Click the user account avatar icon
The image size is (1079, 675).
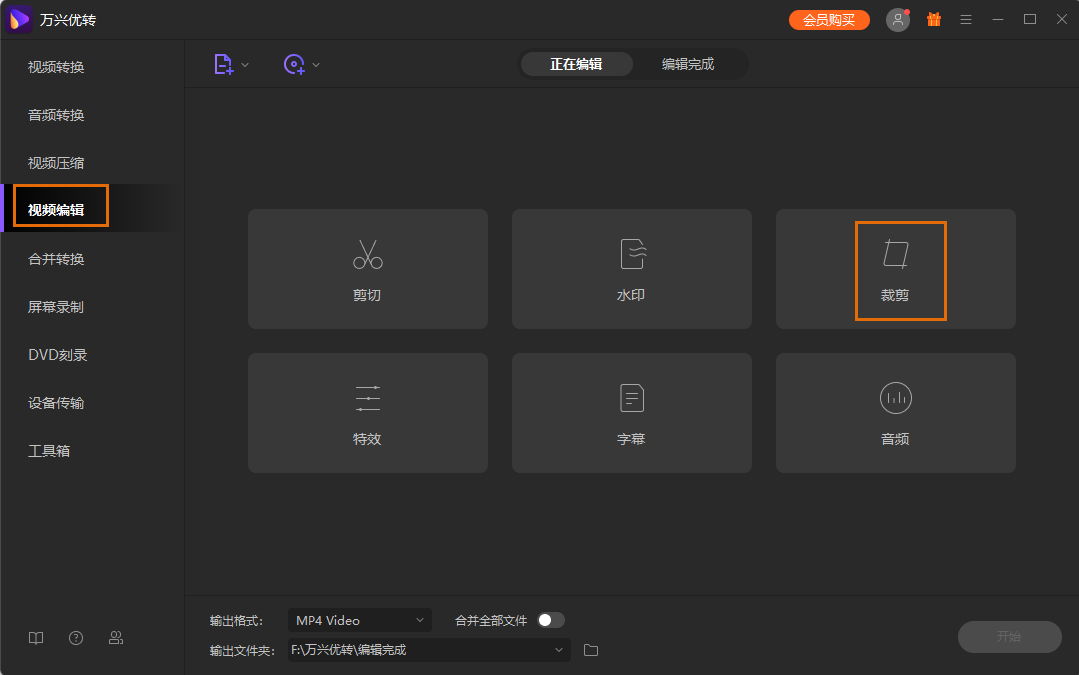pos(897,19)
